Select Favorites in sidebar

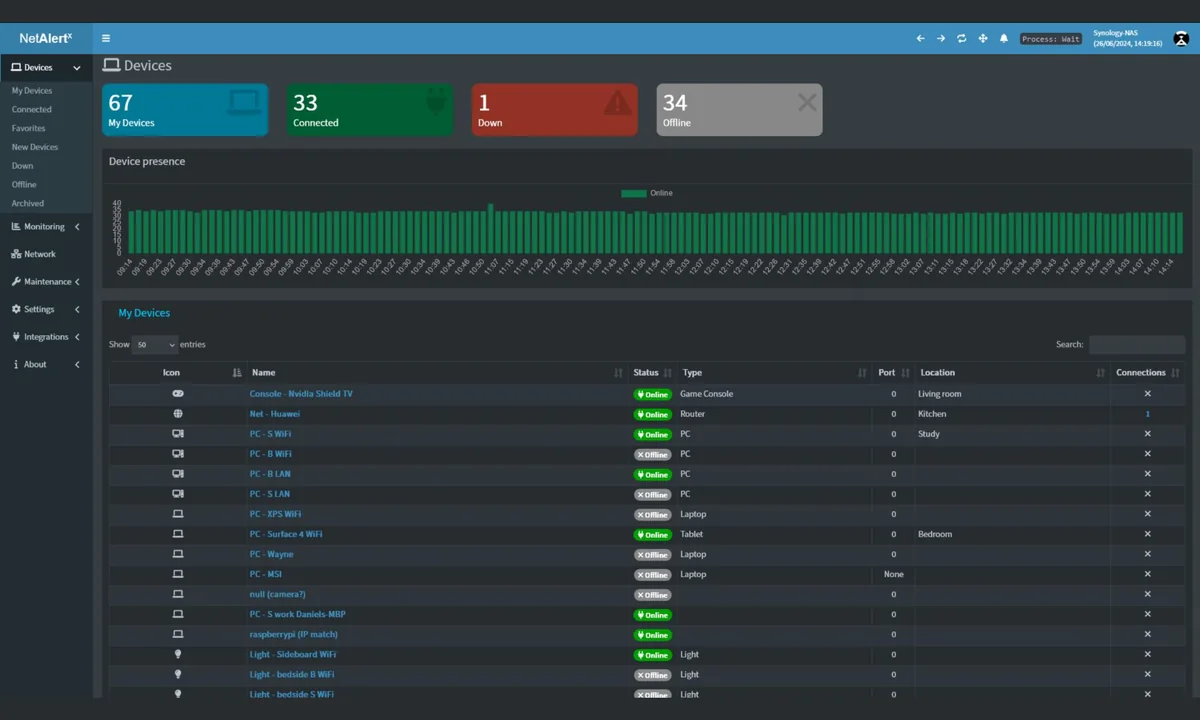point(28,128)
